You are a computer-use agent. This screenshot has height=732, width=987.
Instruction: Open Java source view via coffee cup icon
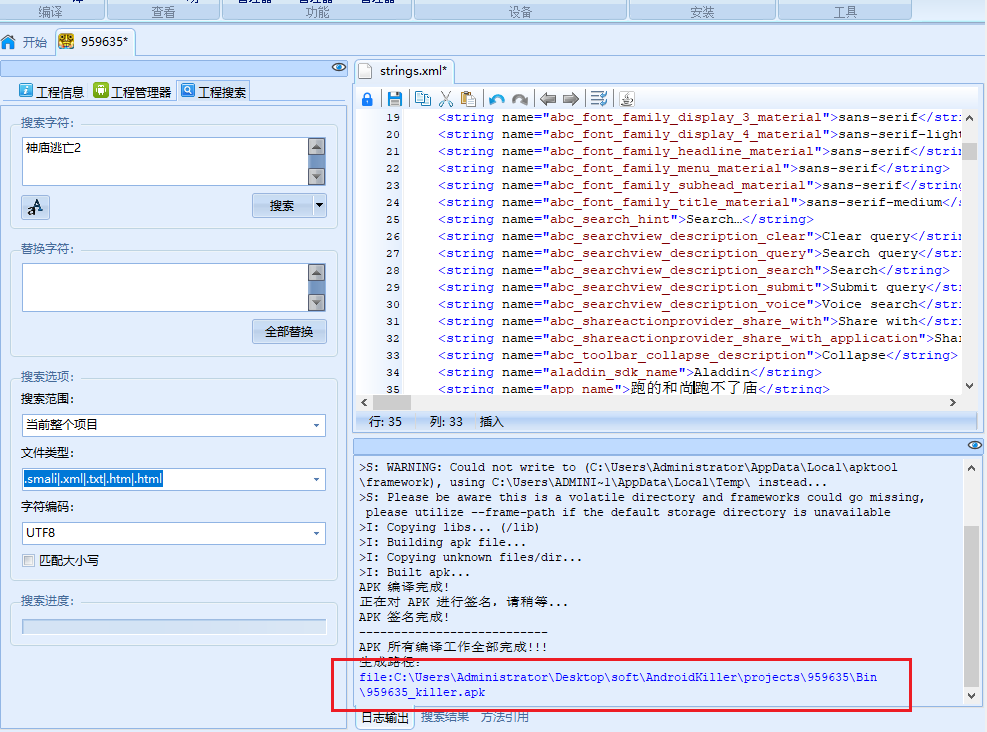click(x=627, y=99)
